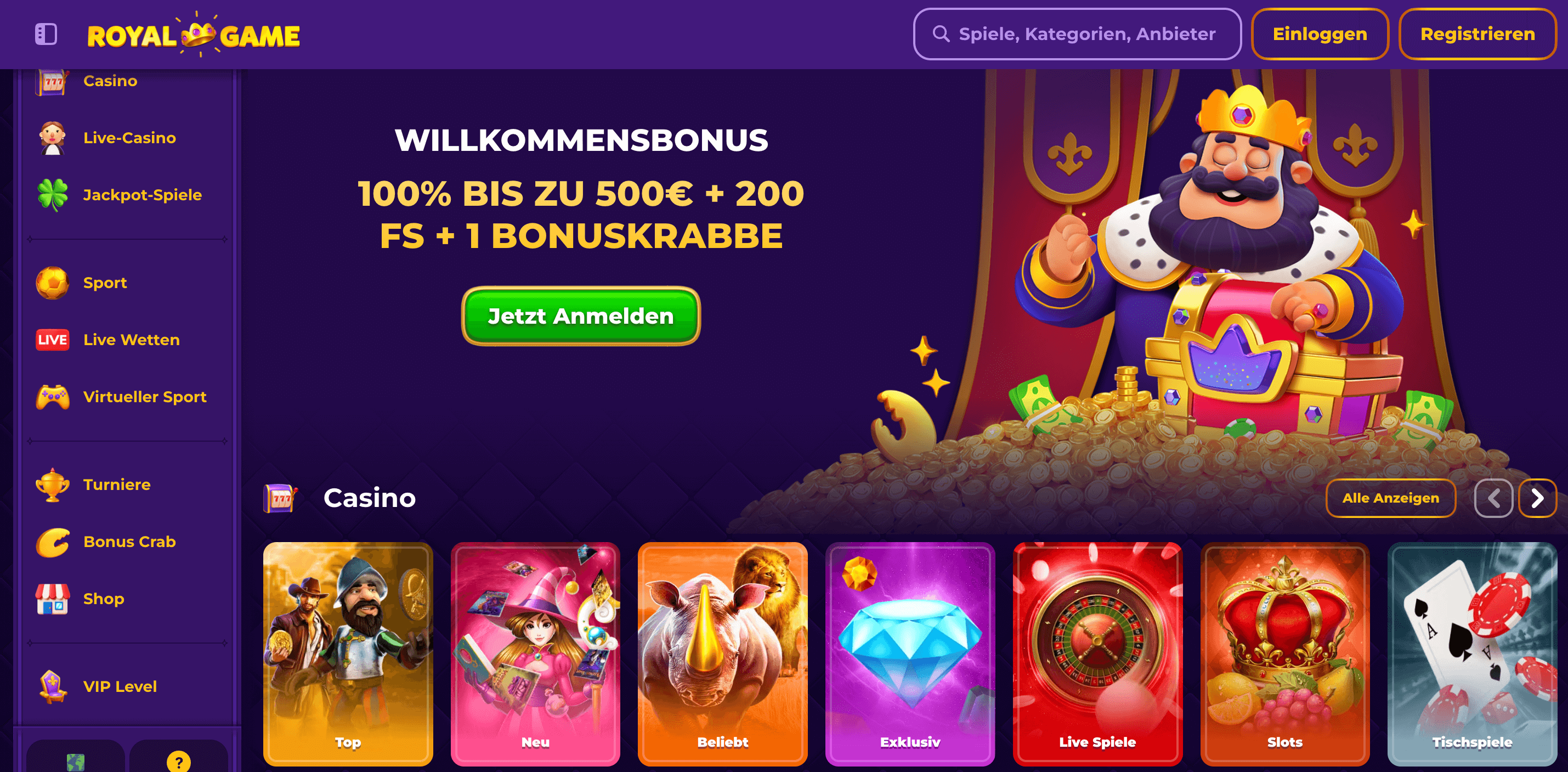Open the Shop storefront icon

(x=52, y=599)
